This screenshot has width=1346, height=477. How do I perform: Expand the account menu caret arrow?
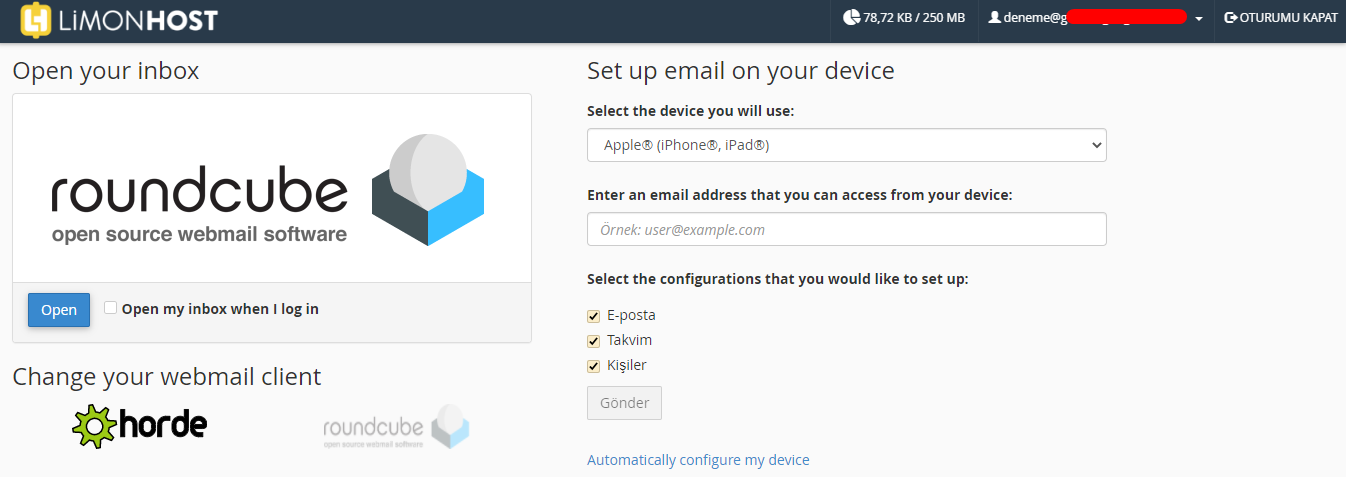1199,19
